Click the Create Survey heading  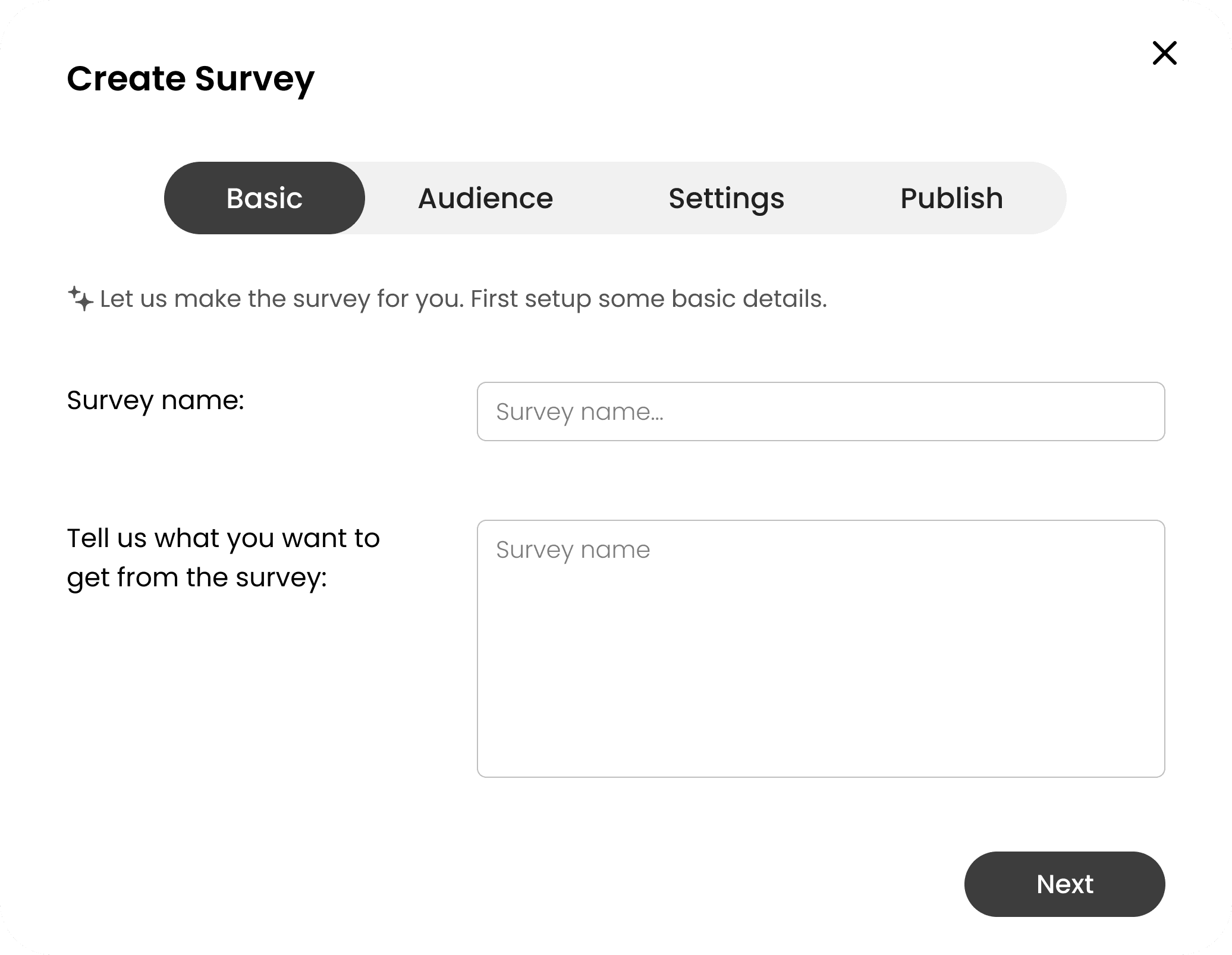coord(190,78)
